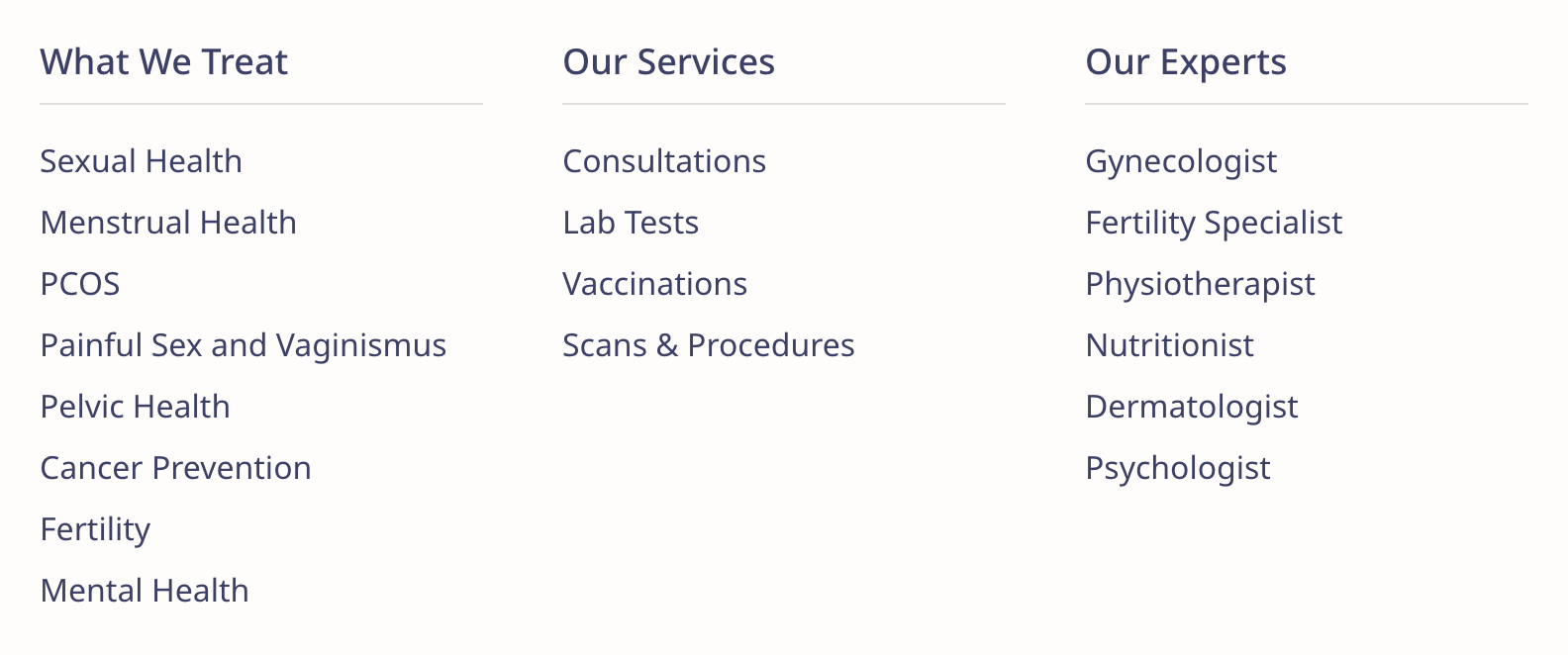Select the PCOS link
The width and height of the screenshot is (1568, 655).
(x=80, y=284)
